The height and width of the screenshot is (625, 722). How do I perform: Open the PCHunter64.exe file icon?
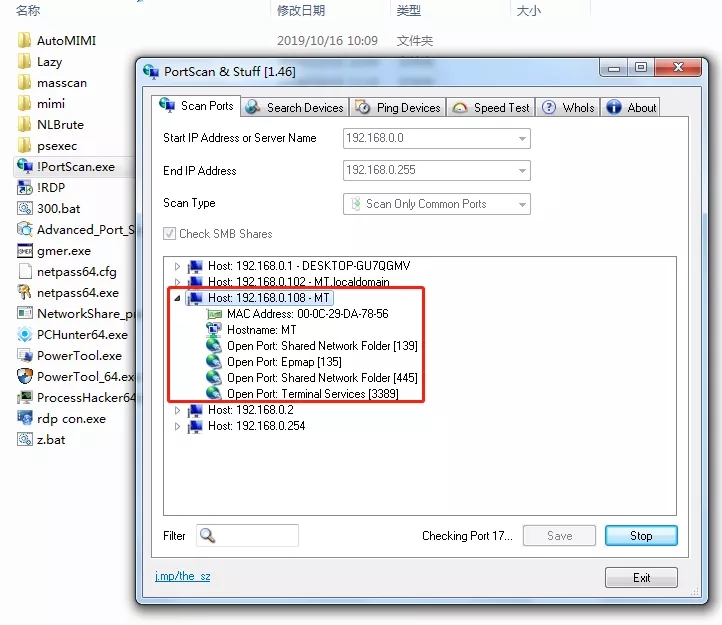[x=25, y=335]
